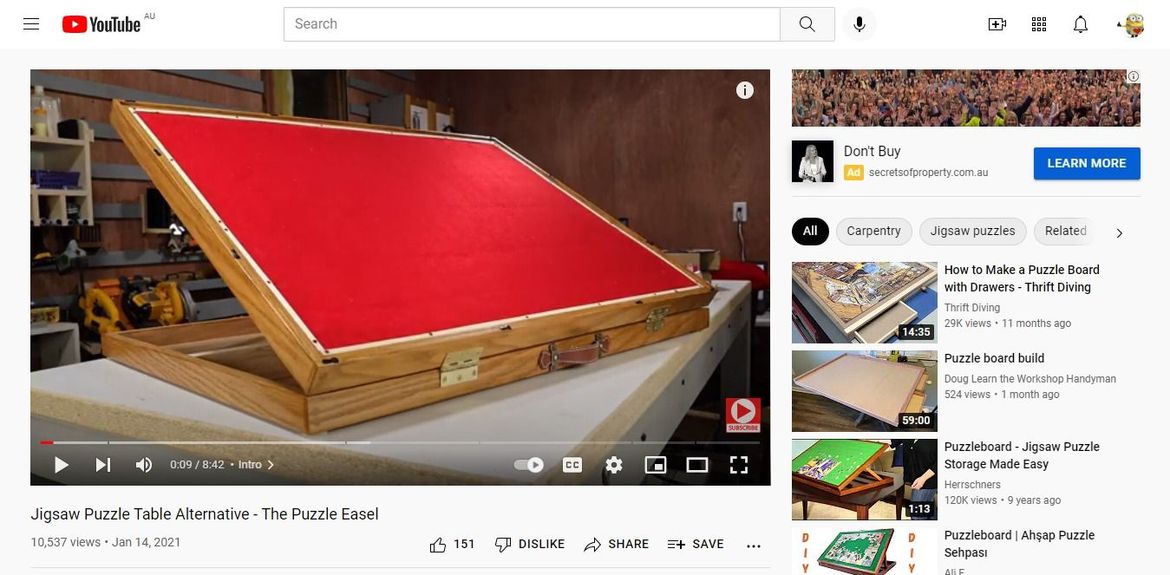Open the notifications bell
Image resolution: width=1170 pixels, height=575 pixels.
click(1080, 24)
